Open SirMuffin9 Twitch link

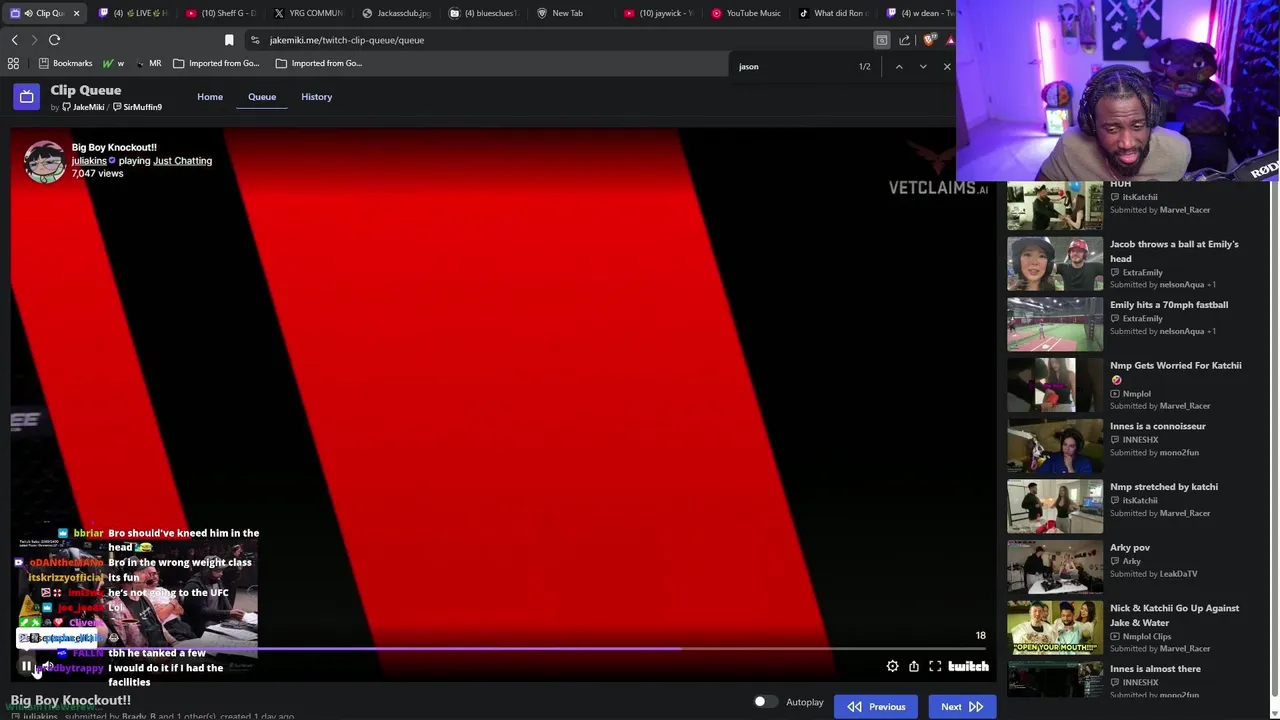[138, 107]
